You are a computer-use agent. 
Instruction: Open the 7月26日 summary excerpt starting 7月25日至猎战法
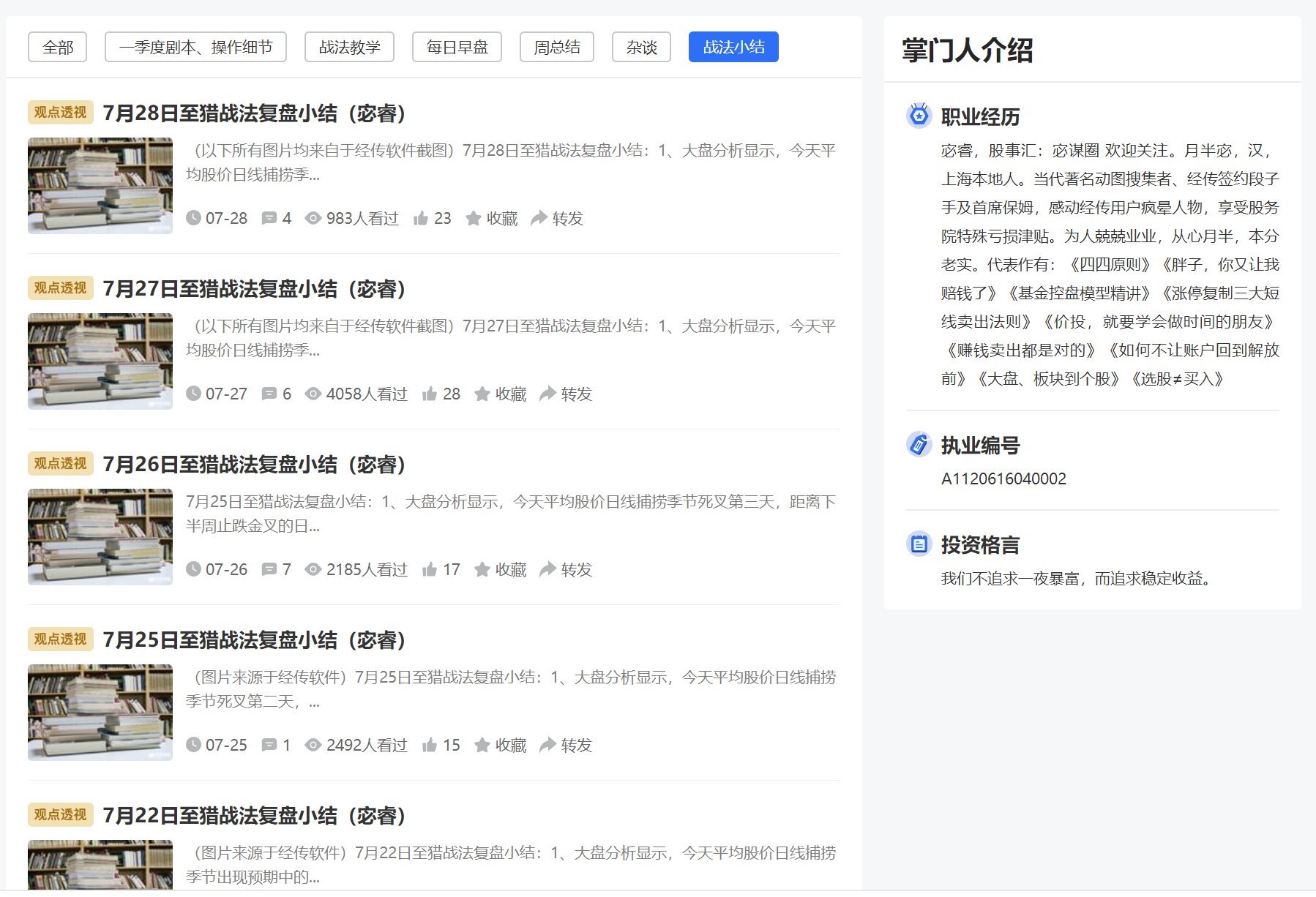[510, 514]
